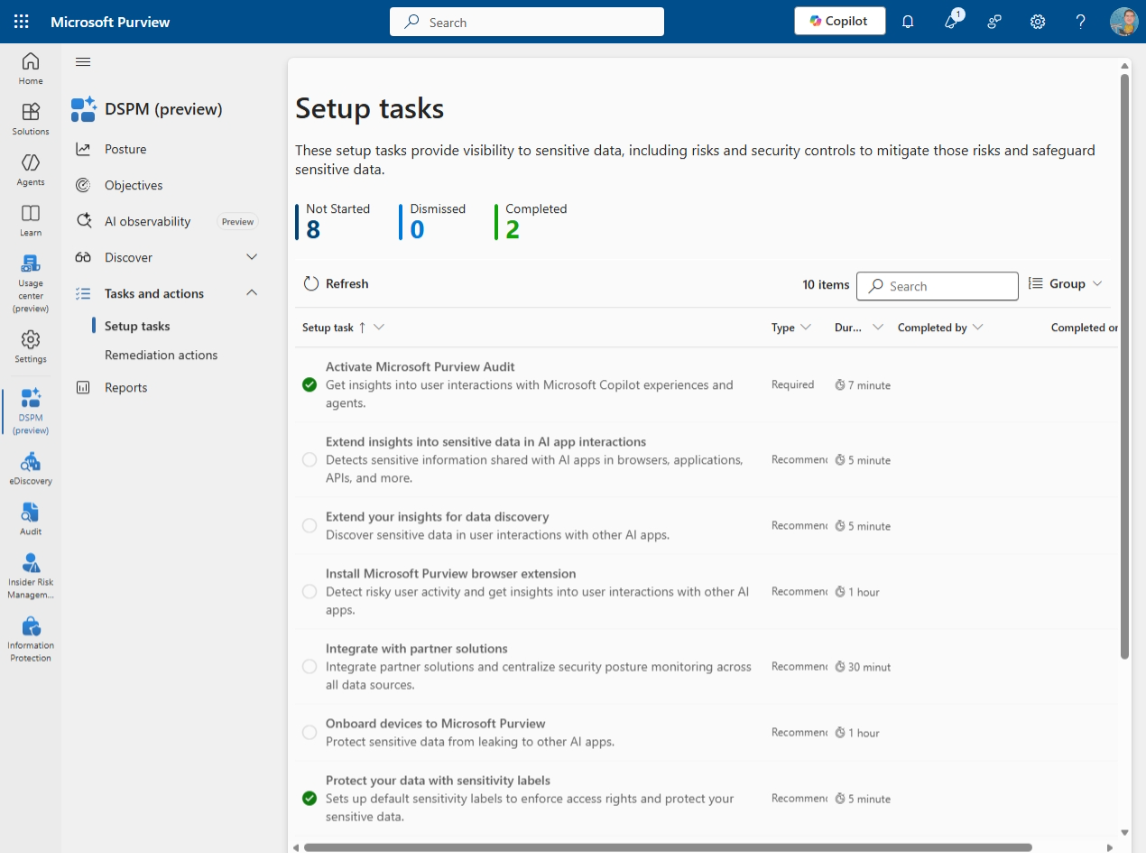Open the Type column filter dropdown
Screen dimensions: 1146x853
806,328
